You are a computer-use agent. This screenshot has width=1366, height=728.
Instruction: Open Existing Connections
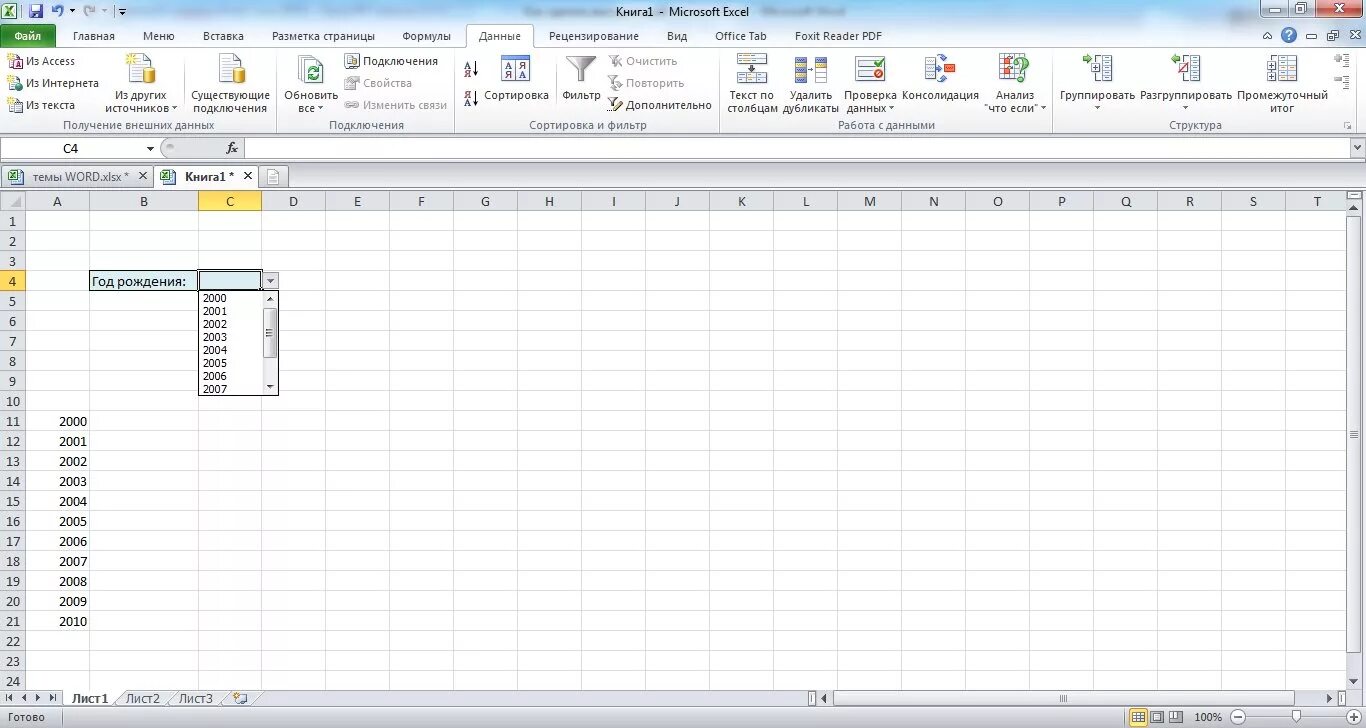click(231, 83)
